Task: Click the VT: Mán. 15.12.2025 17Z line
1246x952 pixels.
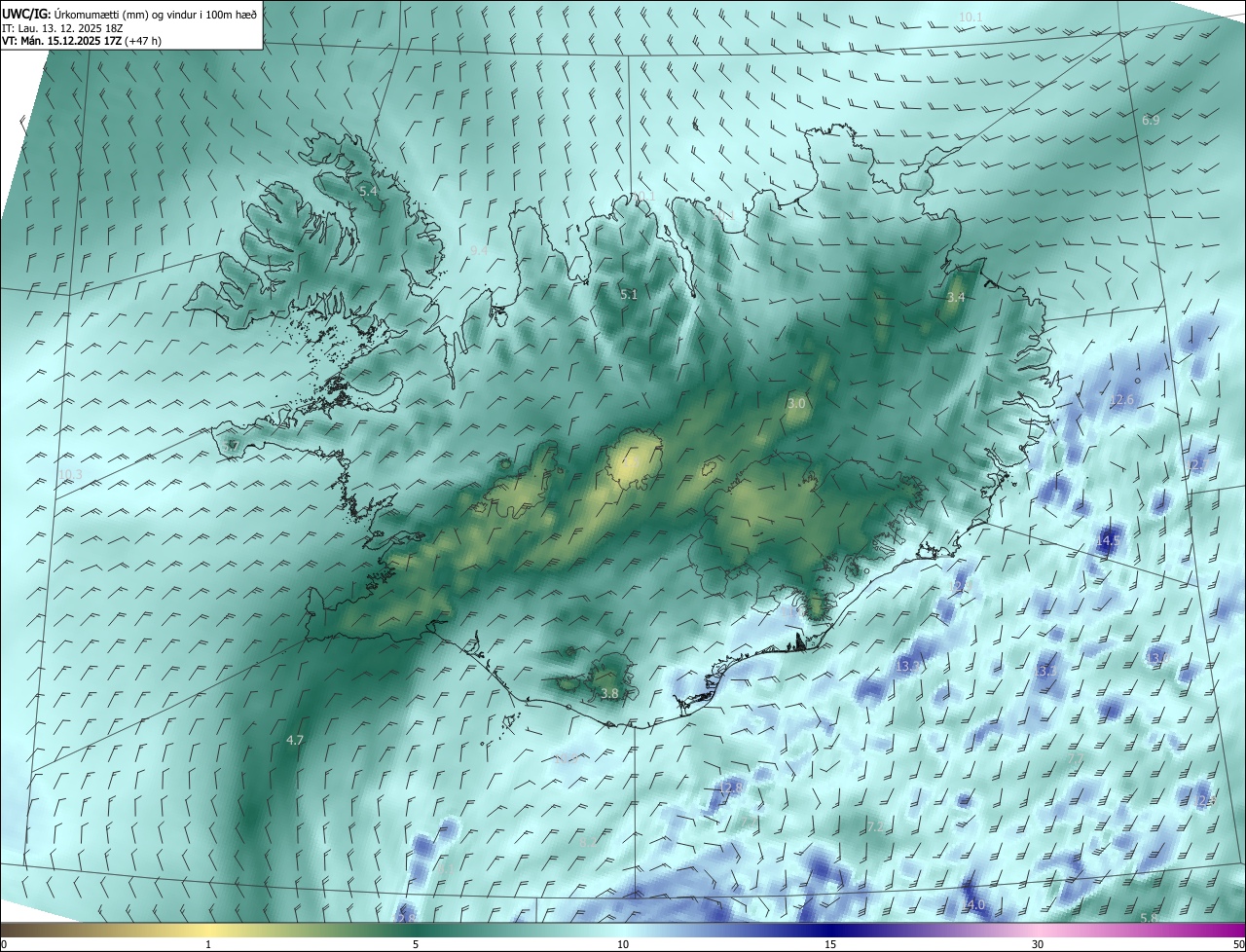Action: click(82, 41)
